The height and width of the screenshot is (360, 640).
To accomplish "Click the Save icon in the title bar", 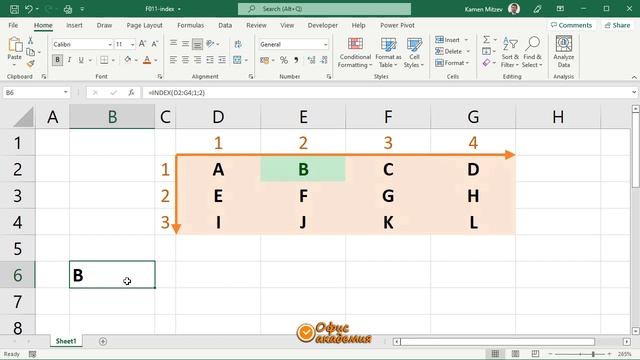I will coord(14,9).
